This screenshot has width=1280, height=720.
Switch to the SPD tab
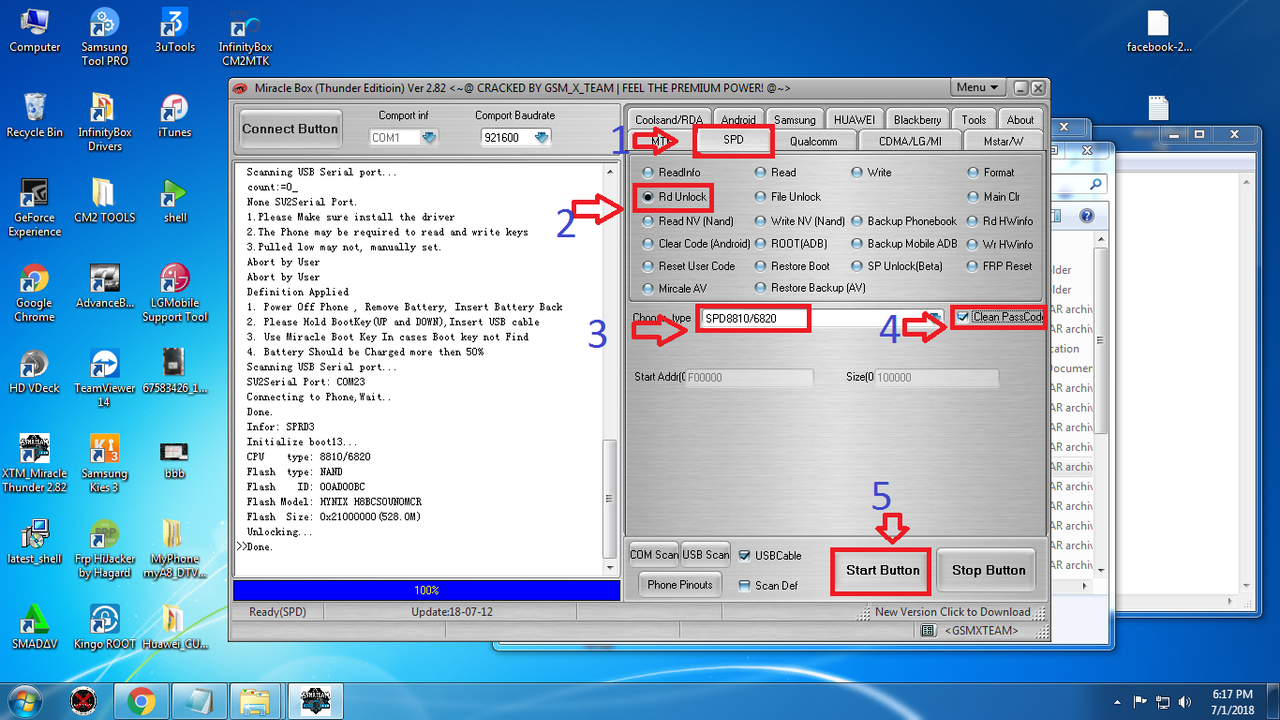pyautogui.click(x=733, y=140)
